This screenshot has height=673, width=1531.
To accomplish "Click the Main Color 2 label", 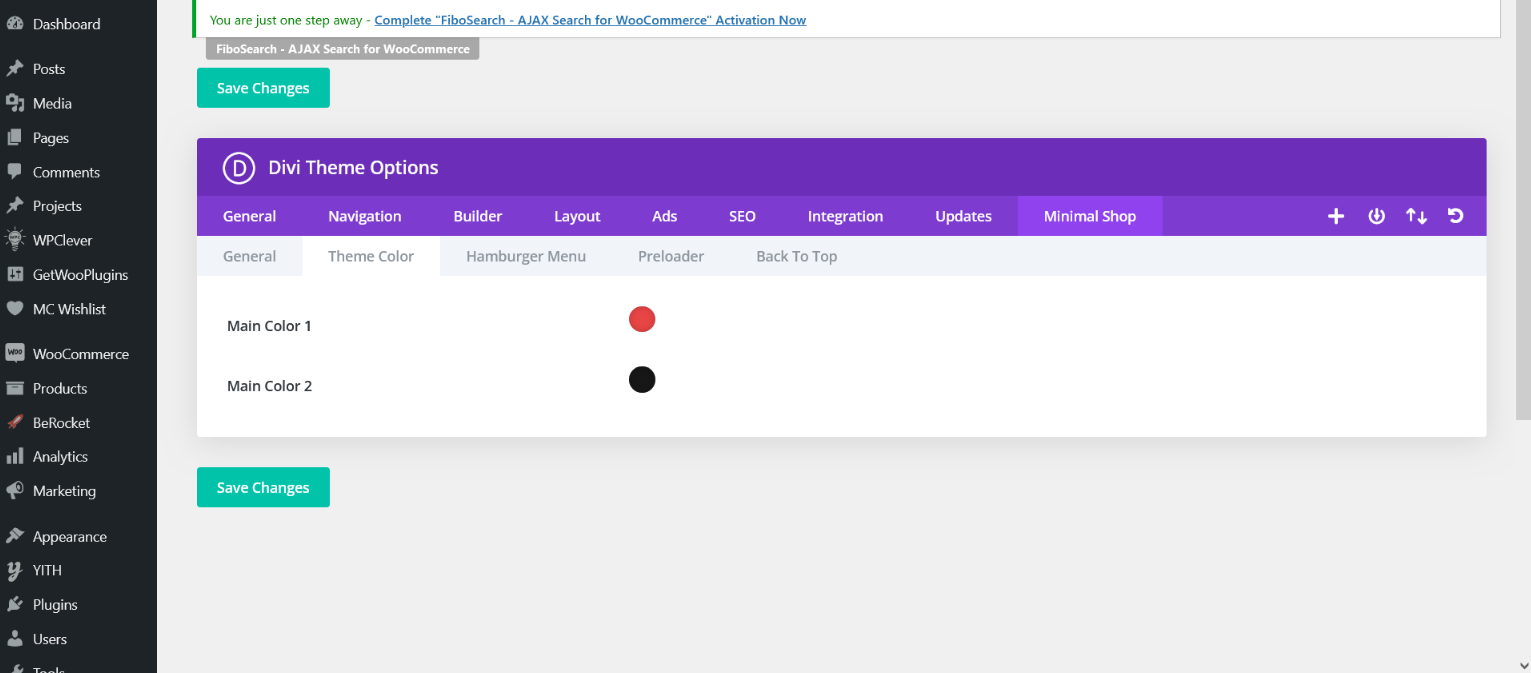I will 269,386.
